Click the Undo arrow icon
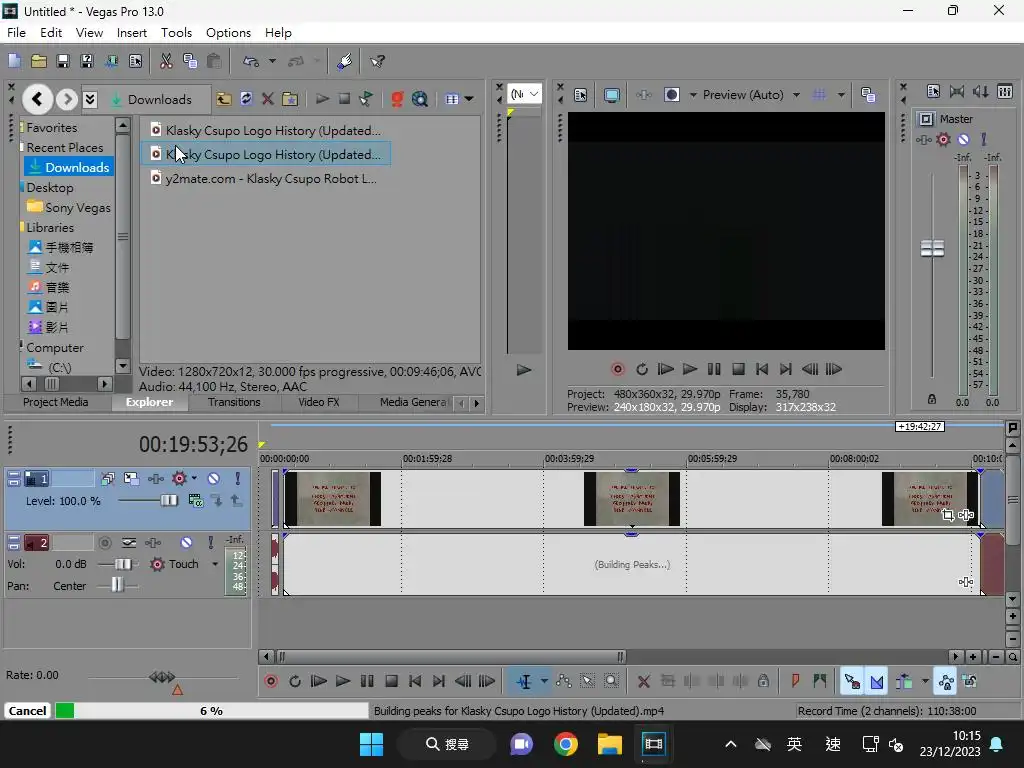 point(251,61)
